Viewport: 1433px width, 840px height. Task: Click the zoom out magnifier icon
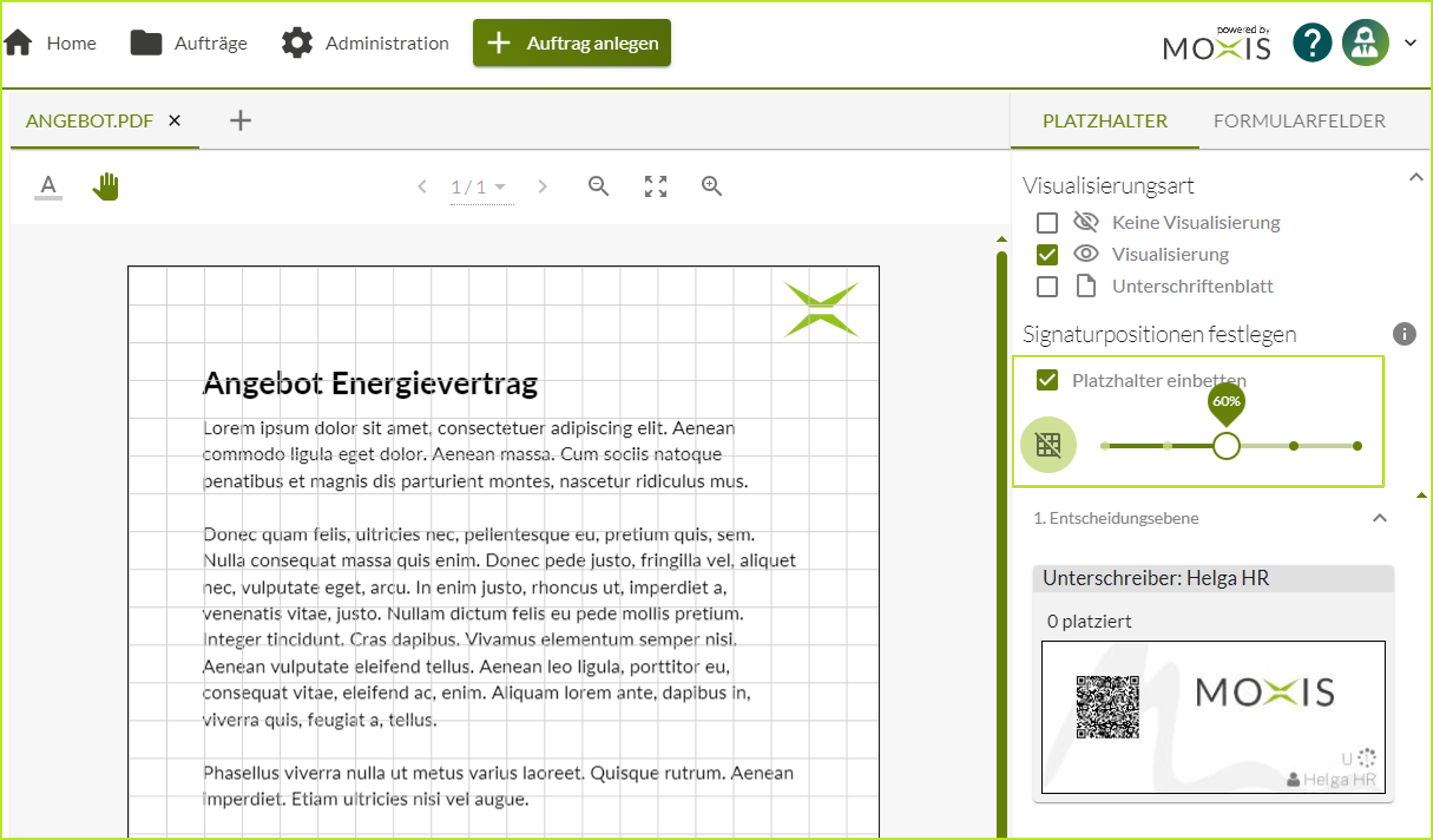[597, 186]
